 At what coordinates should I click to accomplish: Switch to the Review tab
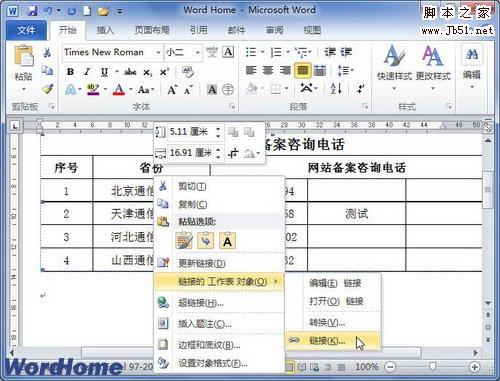pyautogui.click(x=274, y=30)
